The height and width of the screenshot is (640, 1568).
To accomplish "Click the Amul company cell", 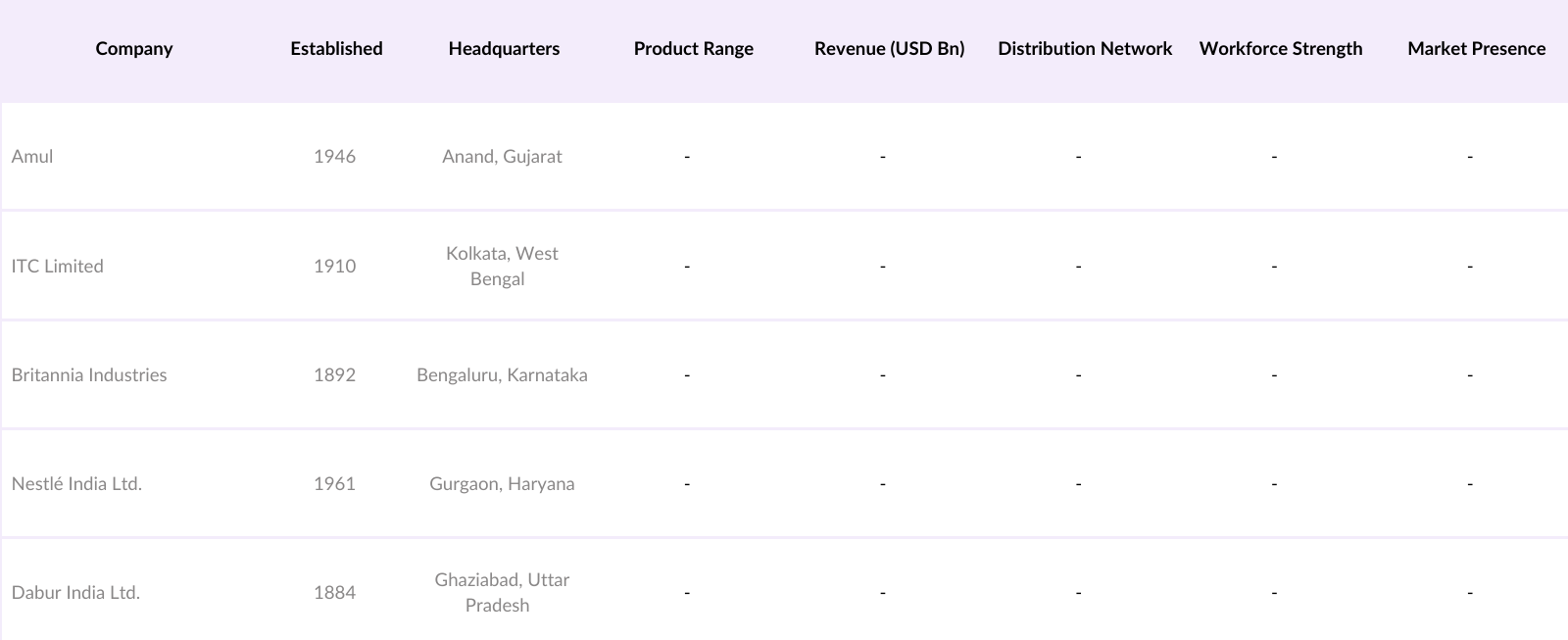I will click(32, 157).
